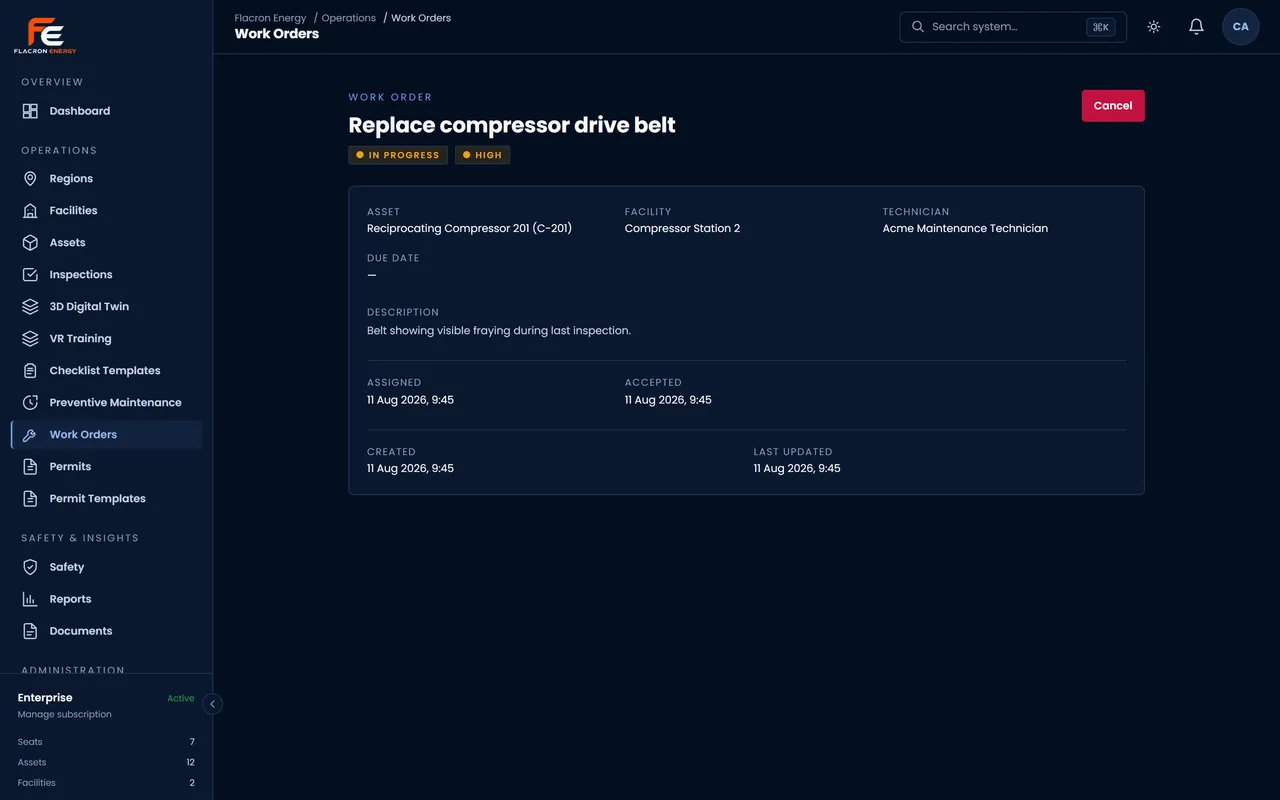Cancel the work order
This screenshot has width=1280, height=800.
coord(1113,106)
